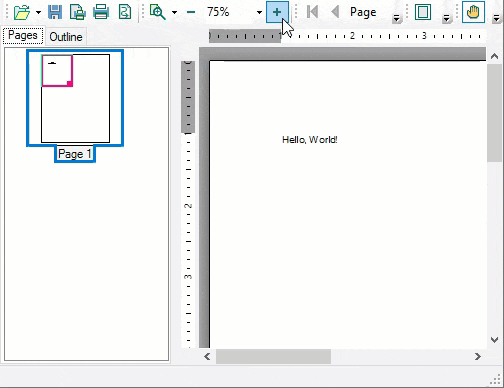This screenshot has height=388, width=504.
Task: Click the horizontal scrollbar thumb
Action: (273, 356)
